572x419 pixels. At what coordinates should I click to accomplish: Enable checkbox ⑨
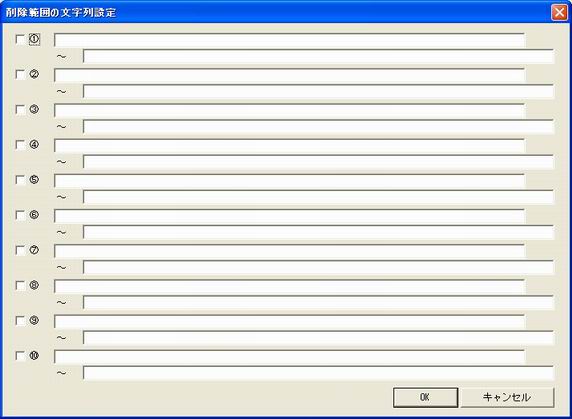pos(20,321)
